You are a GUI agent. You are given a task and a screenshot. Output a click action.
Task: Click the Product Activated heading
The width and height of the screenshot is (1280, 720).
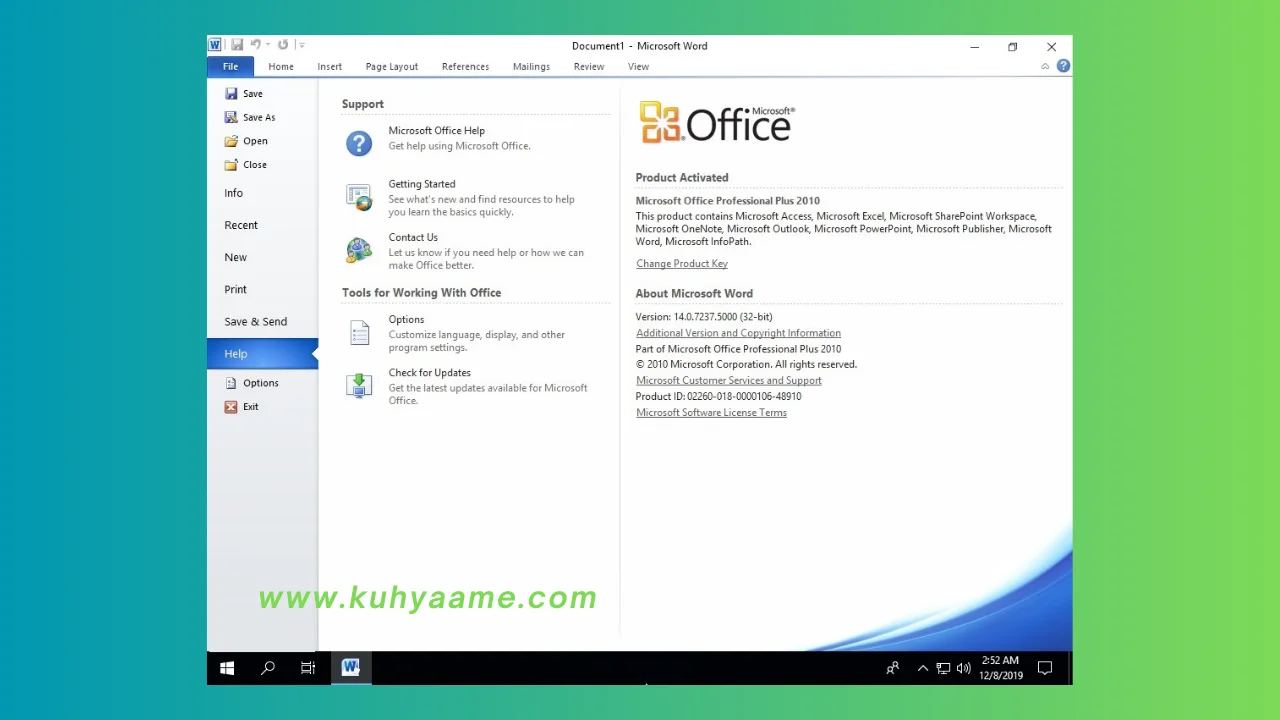[682, 178]
